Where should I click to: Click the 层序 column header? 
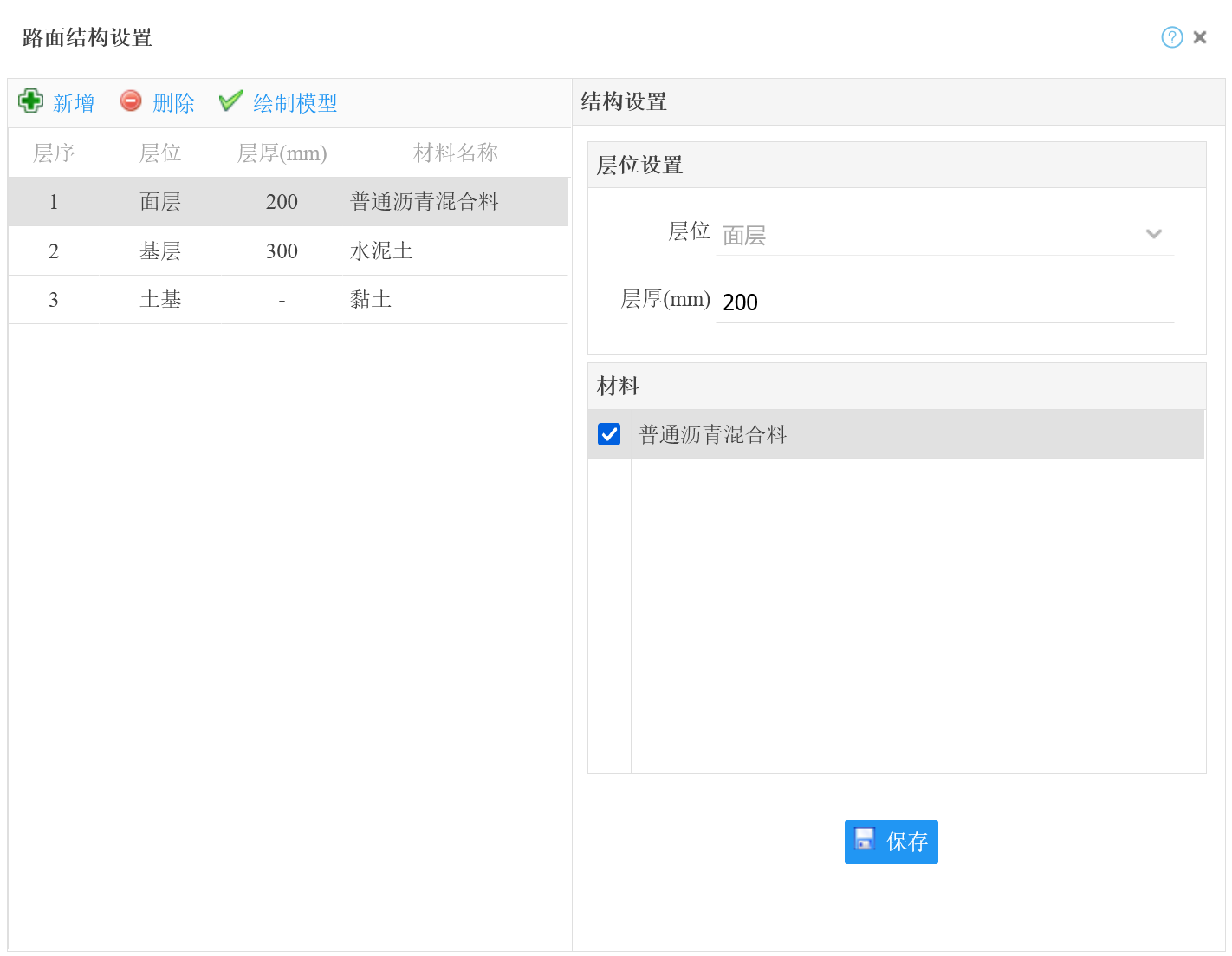tap(54, 153)
